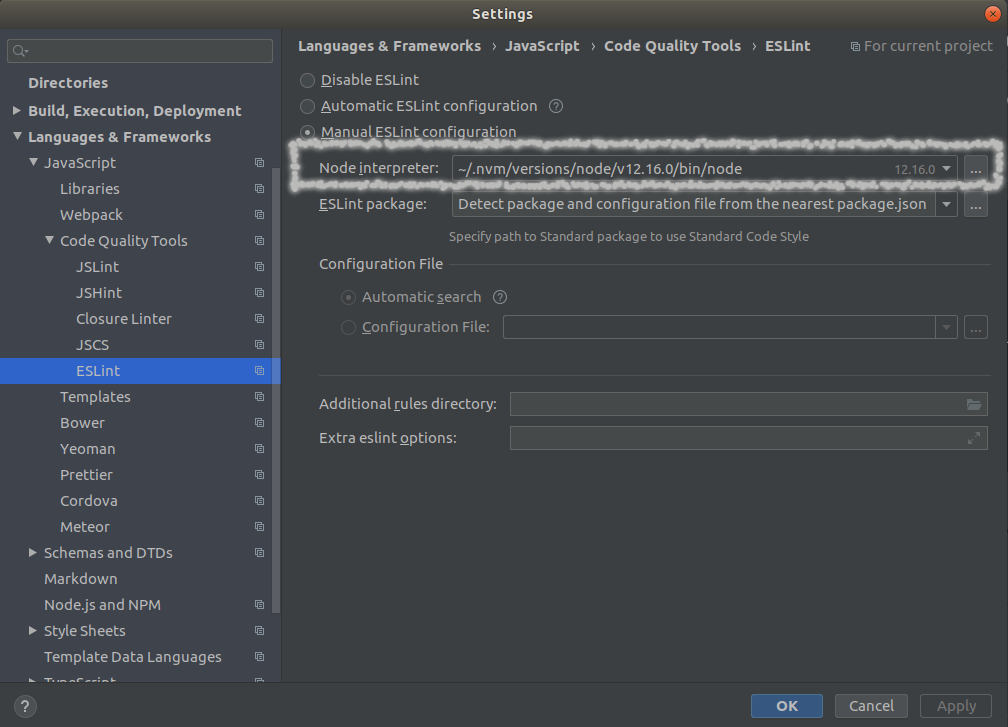Open the Node interpreter dropdown arrow
This screenshot has width=1008, height=727.
pos(946,169)
